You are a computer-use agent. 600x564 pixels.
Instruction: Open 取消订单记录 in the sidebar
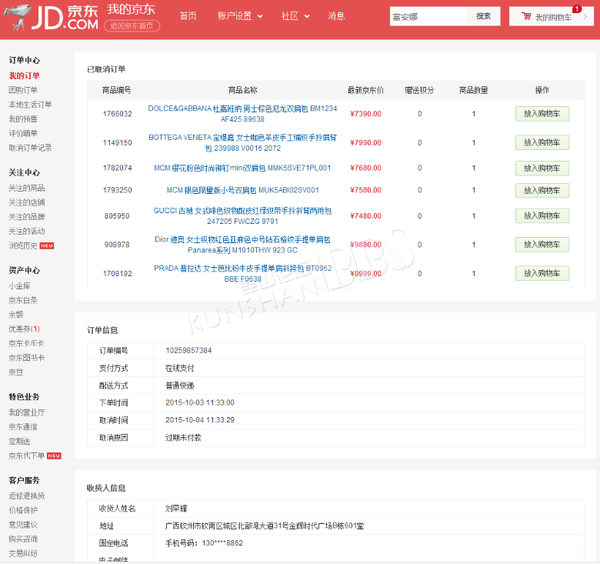[x=30, y=148]
